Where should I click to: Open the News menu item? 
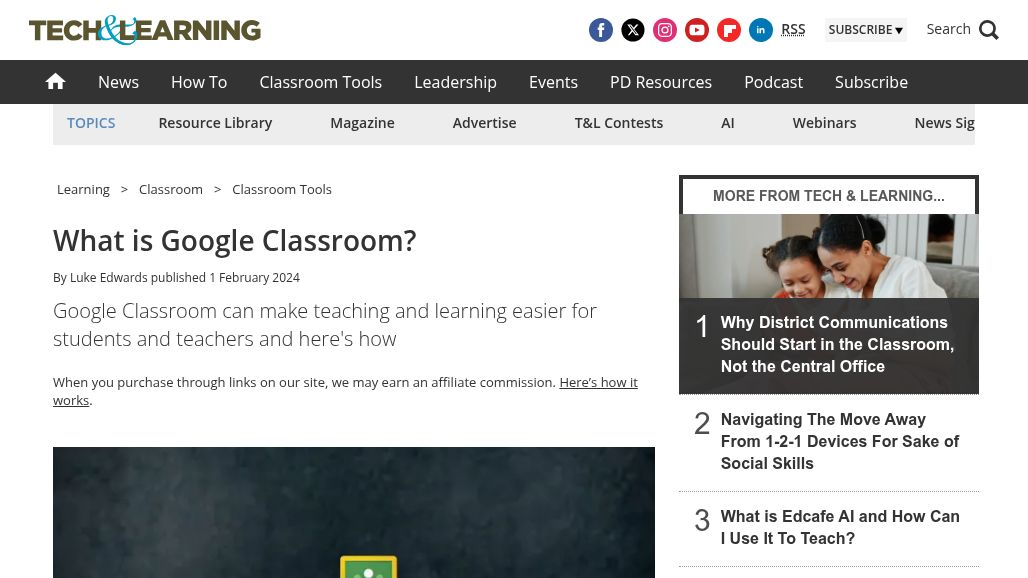coord(119,82)
